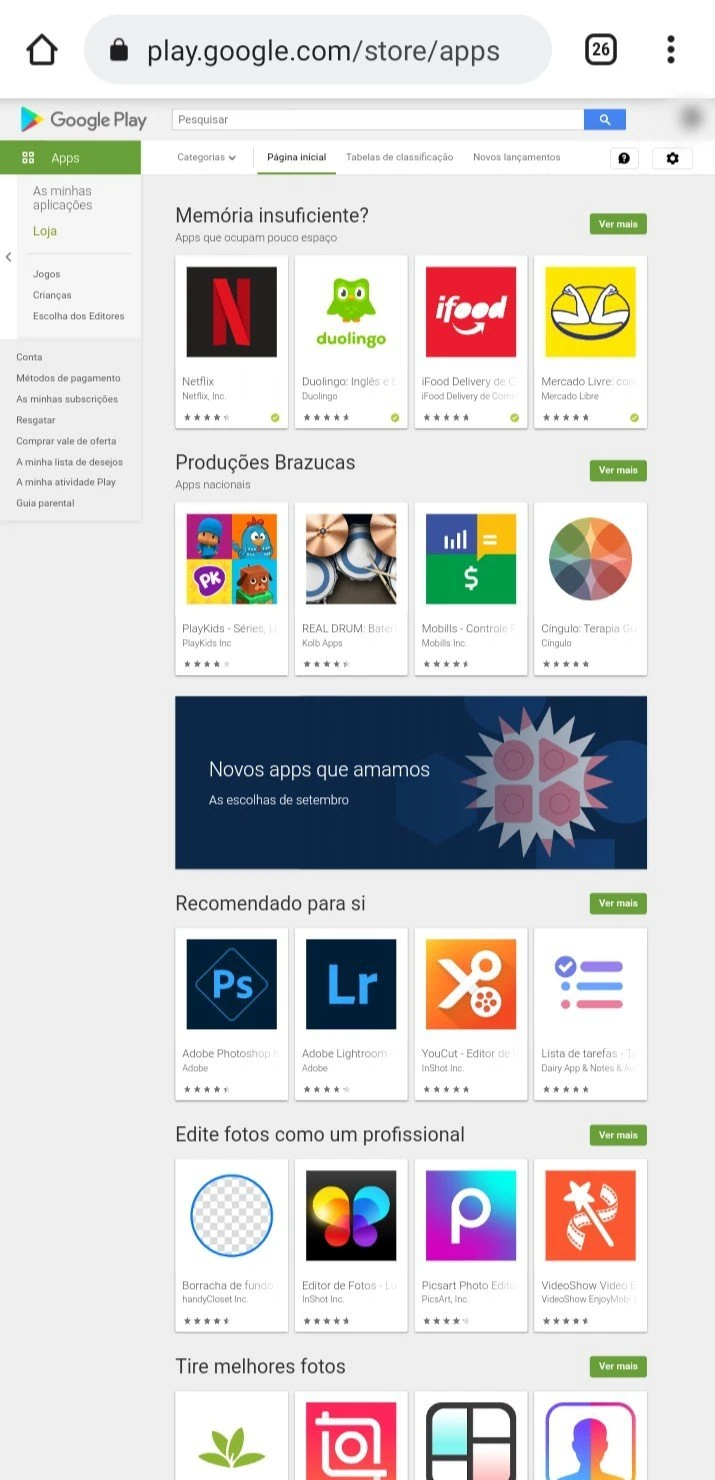This screenshot has height=1480, width=715.
Task: Open Métodos de pagamento
Action: tap(68, 378)
